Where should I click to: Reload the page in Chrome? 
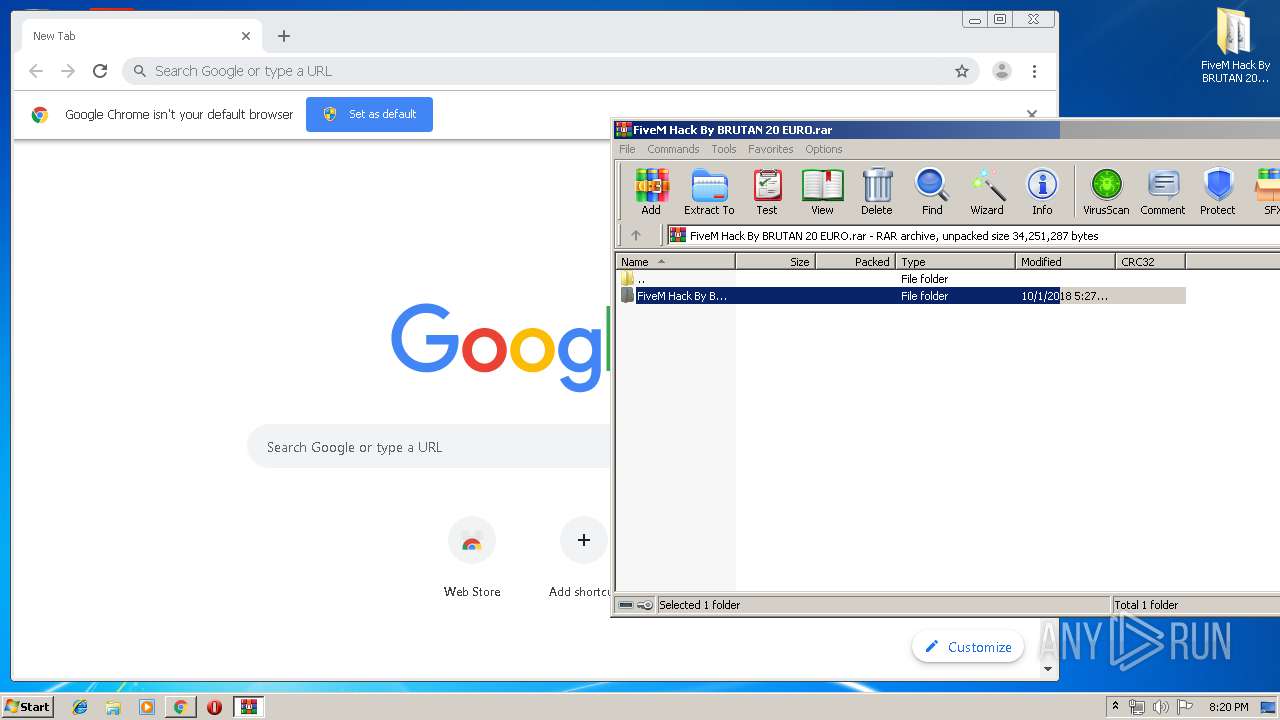[x=100, y=71]
